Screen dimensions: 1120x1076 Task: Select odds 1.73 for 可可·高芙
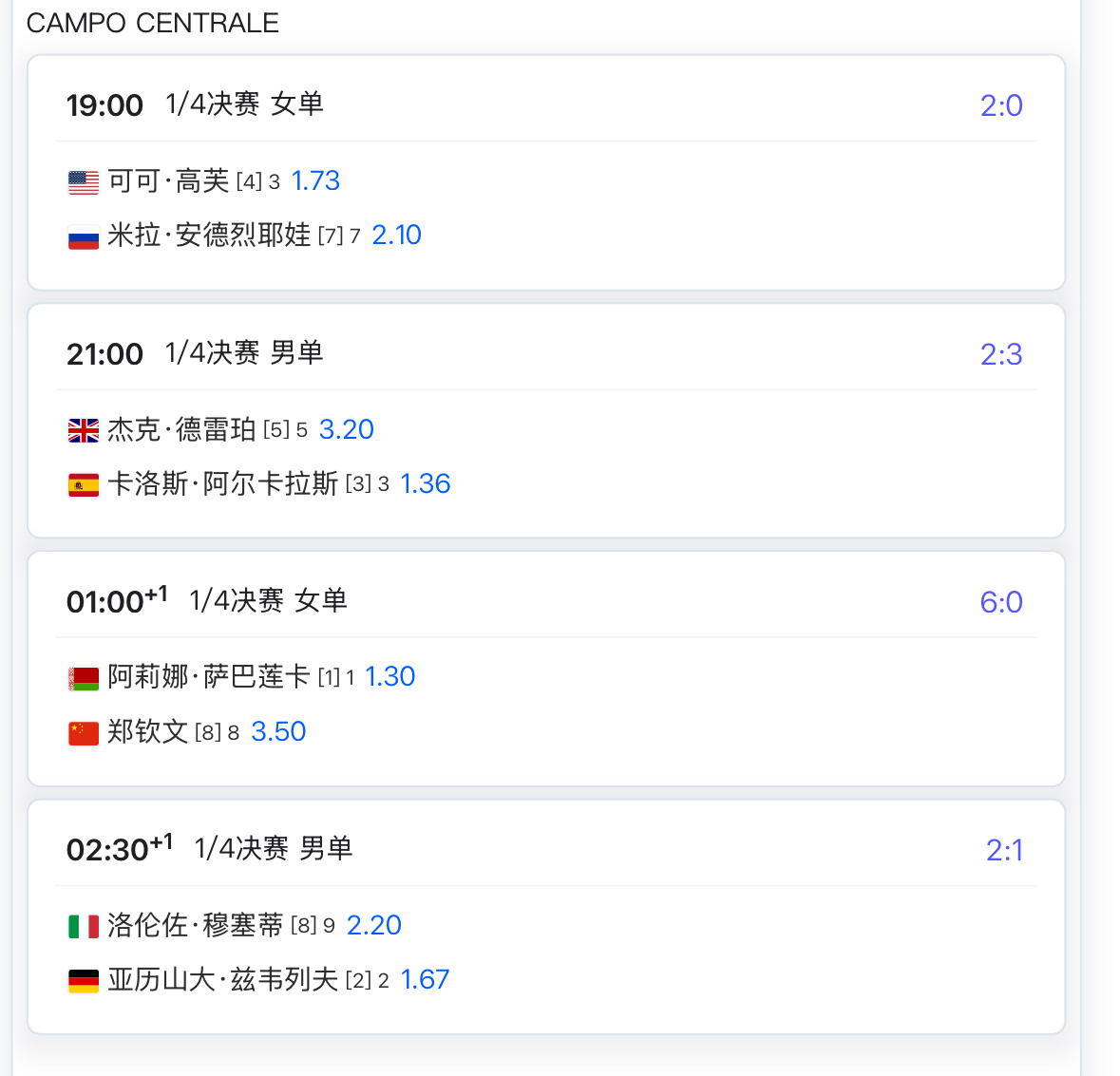pos(315,180)
